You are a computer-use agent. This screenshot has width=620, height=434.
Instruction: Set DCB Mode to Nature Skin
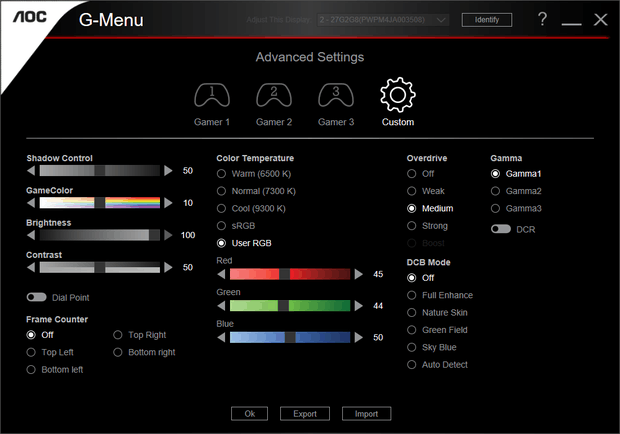click(x=437, y=313)
